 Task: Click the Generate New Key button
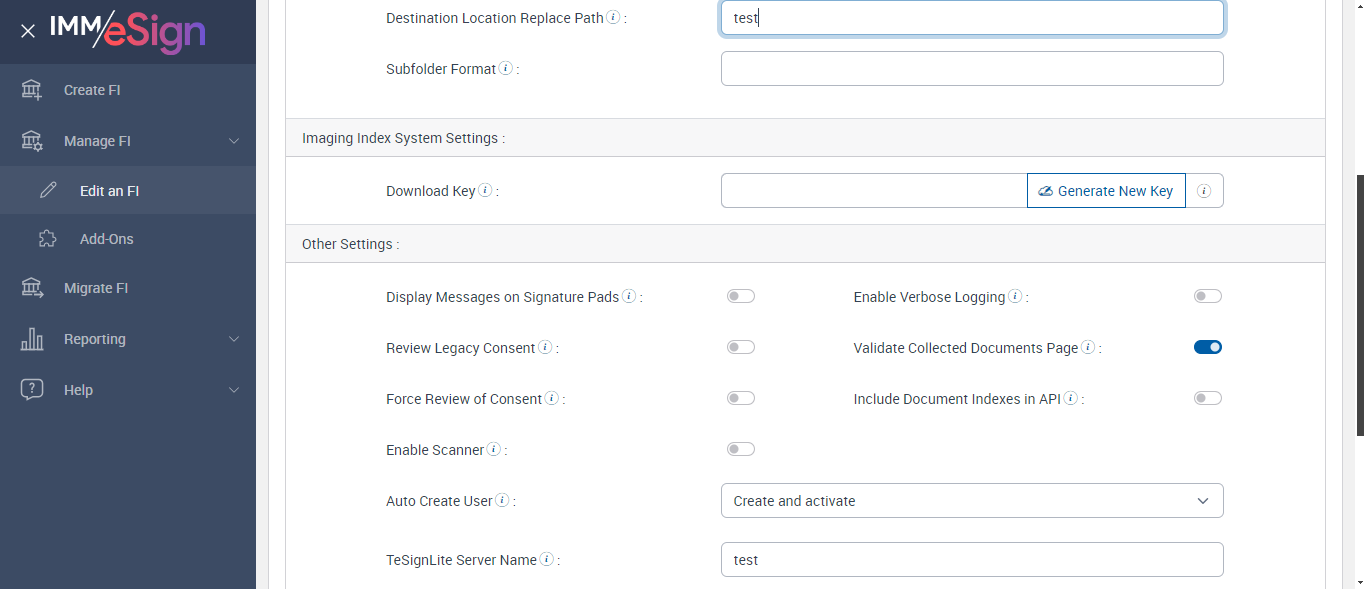[1106, 191]
